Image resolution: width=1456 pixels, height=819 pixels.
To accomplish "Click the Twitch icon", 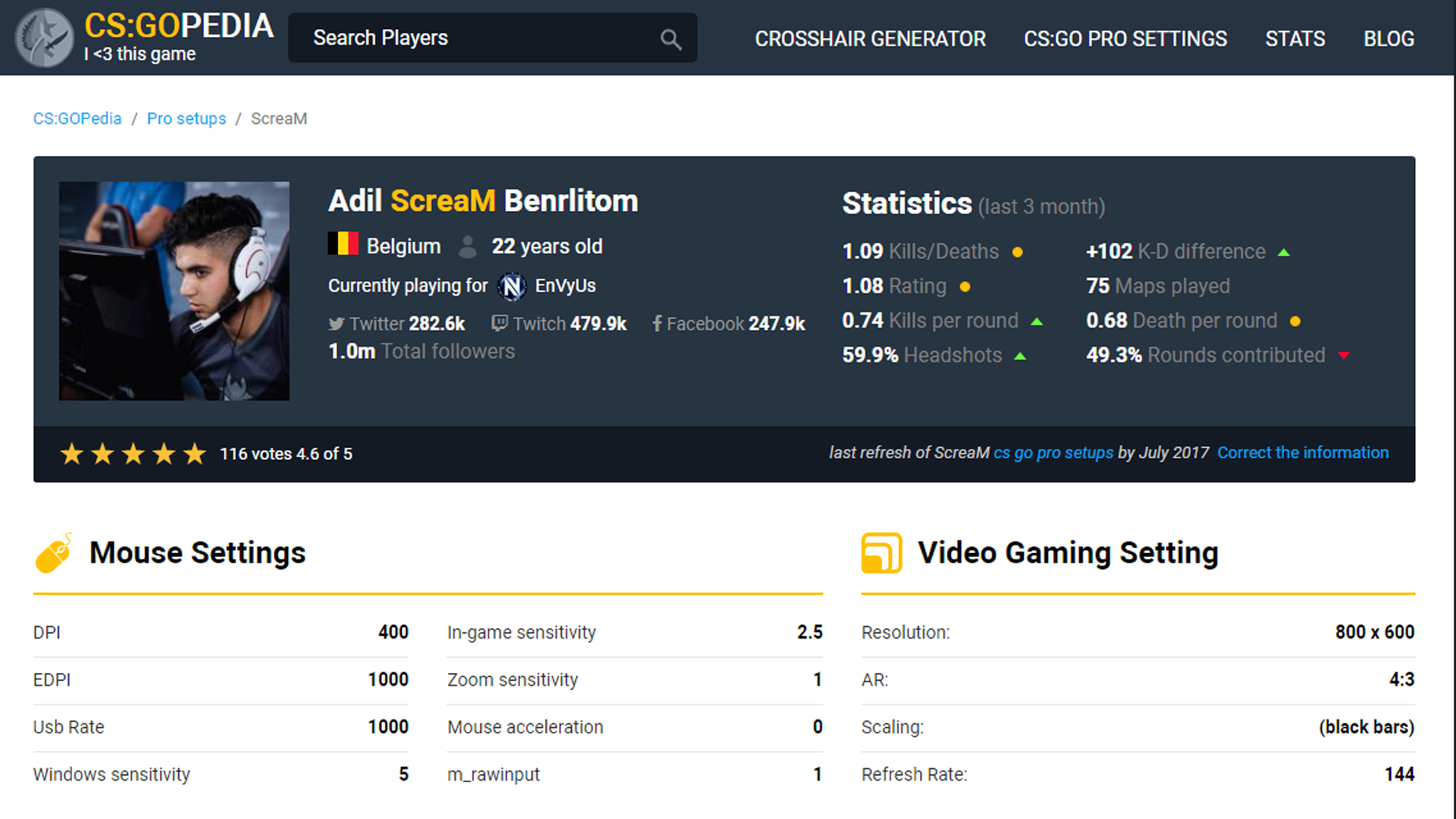I will (x=500, y=323).
